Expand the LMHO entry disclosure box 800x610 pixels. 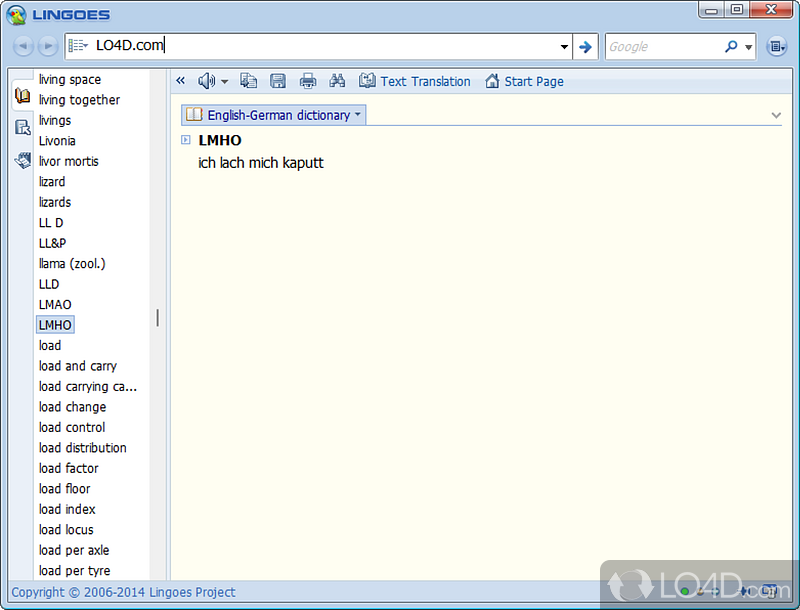coord(186,140)
